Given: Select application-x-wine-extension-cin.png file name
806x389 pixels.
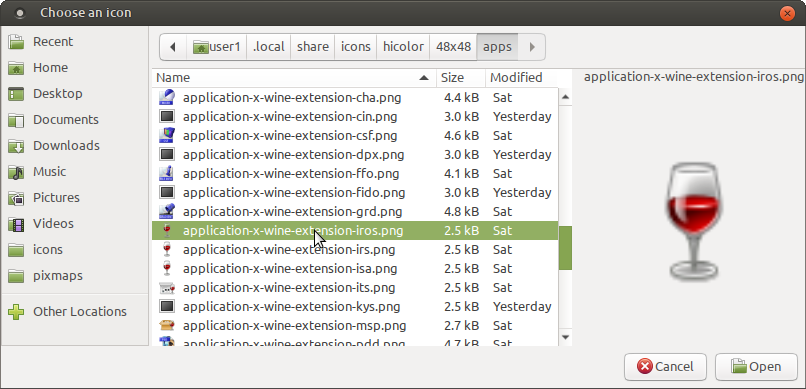Looking at the screenshot, I should 290,116.
